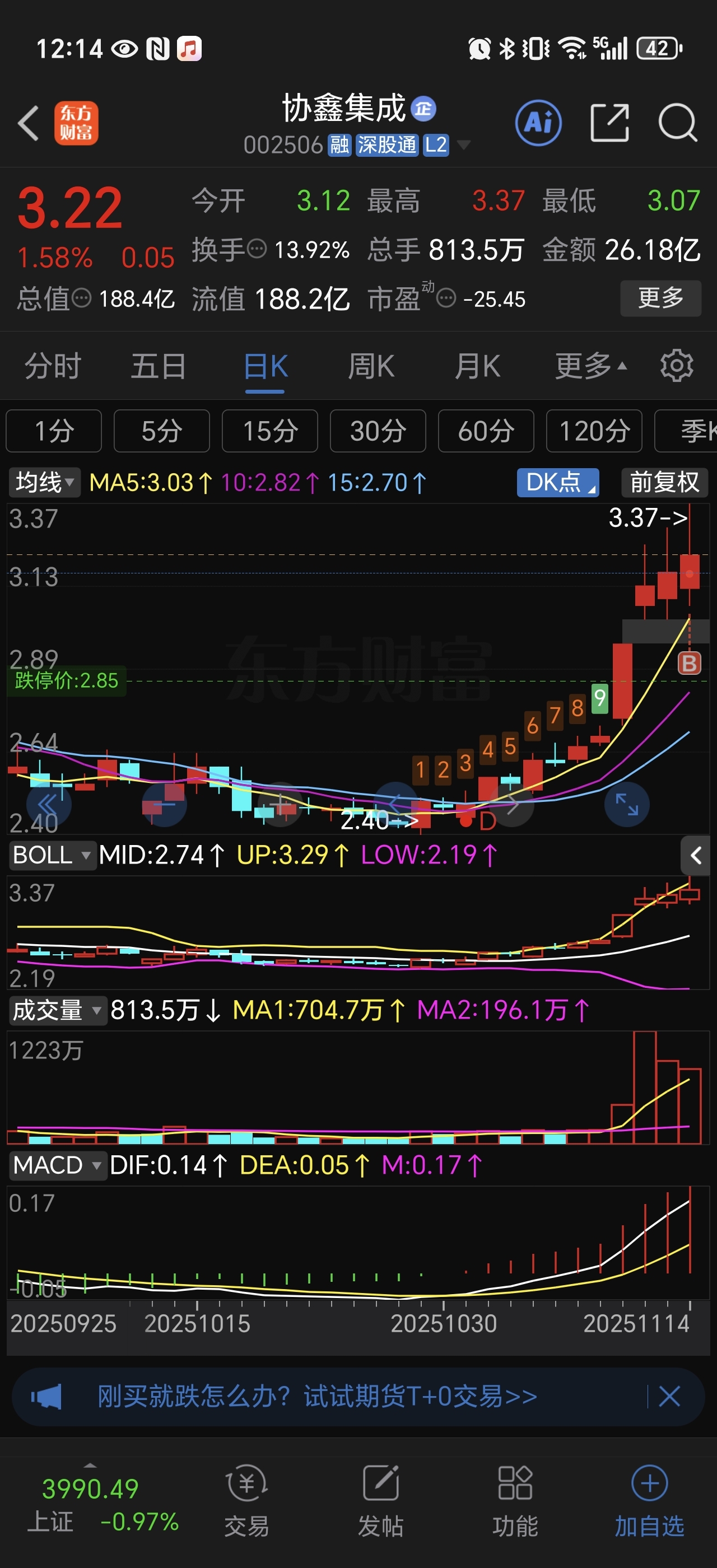Zoom out chart with minus button
This screenshot has height=1568, width=717.
tap(164, 804)
